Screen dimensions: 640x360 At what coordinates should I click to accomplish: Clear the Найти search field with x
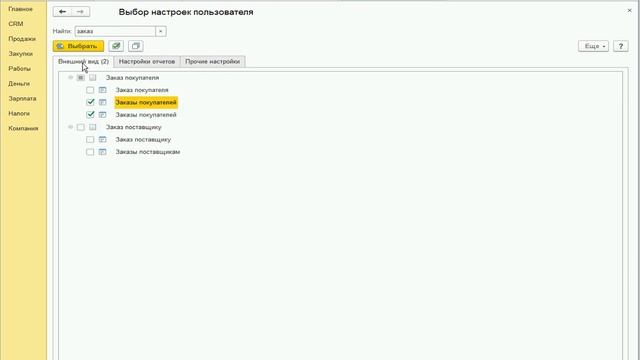click(x=161, y=31)
